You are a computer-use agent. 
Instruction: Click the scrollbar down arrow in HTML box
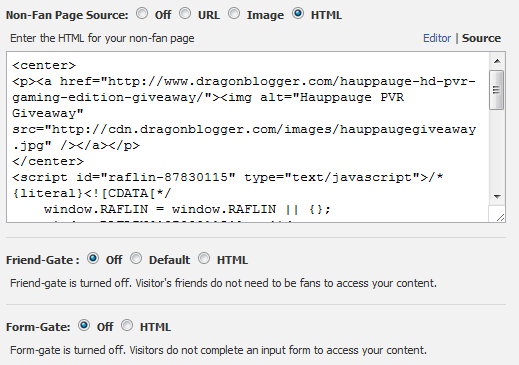[497, 197]
